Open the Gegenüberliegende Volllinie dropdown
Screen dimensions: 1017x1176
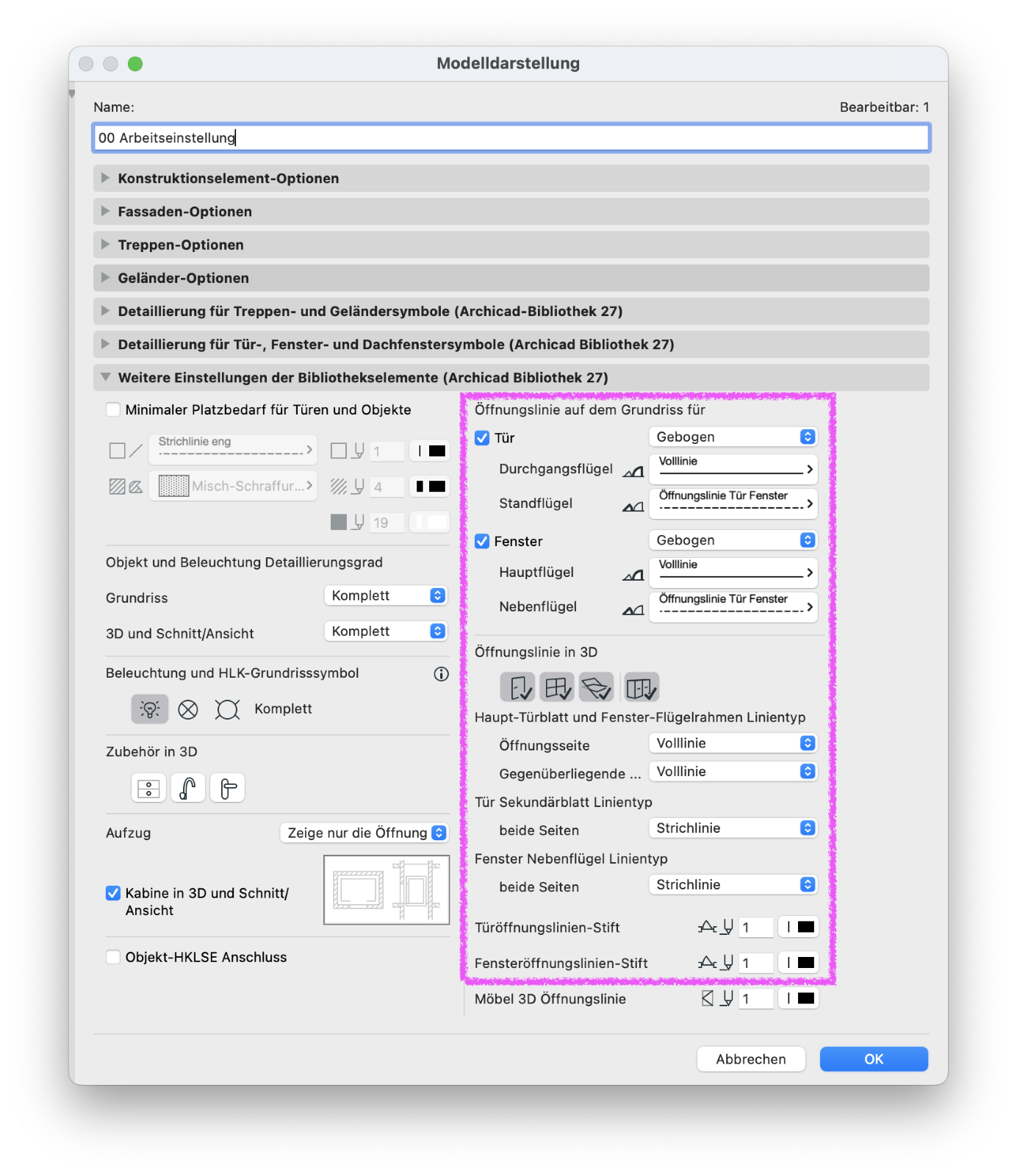pyautogui.click(x=733, y=772)
